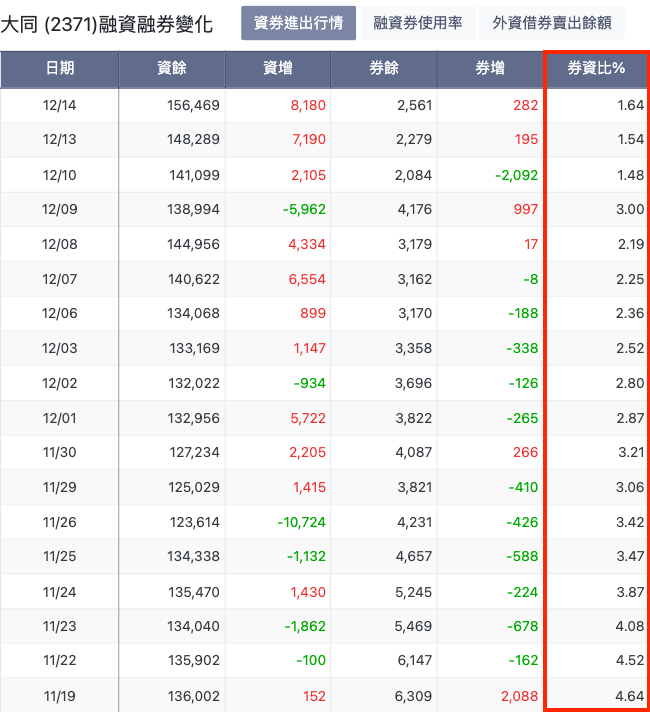This screenshot has width=650, height=712.
Task: Click 資增 value -934
Action: pos(310,383)
